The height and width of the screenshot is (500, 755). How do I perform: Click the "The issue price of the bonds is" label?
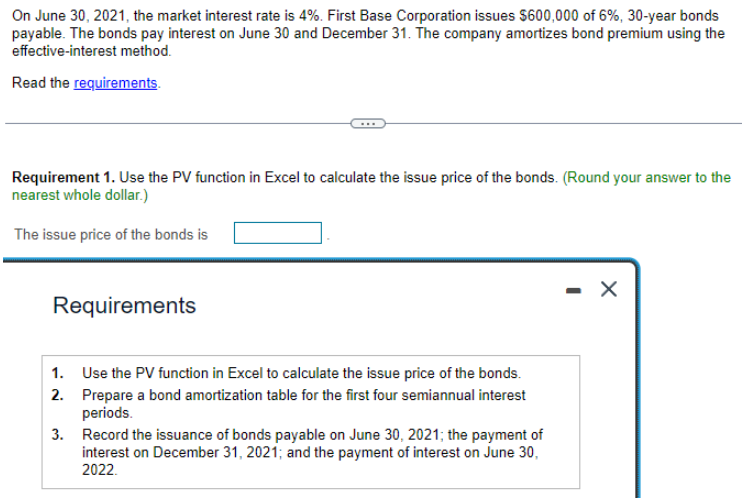click(111, 234)
